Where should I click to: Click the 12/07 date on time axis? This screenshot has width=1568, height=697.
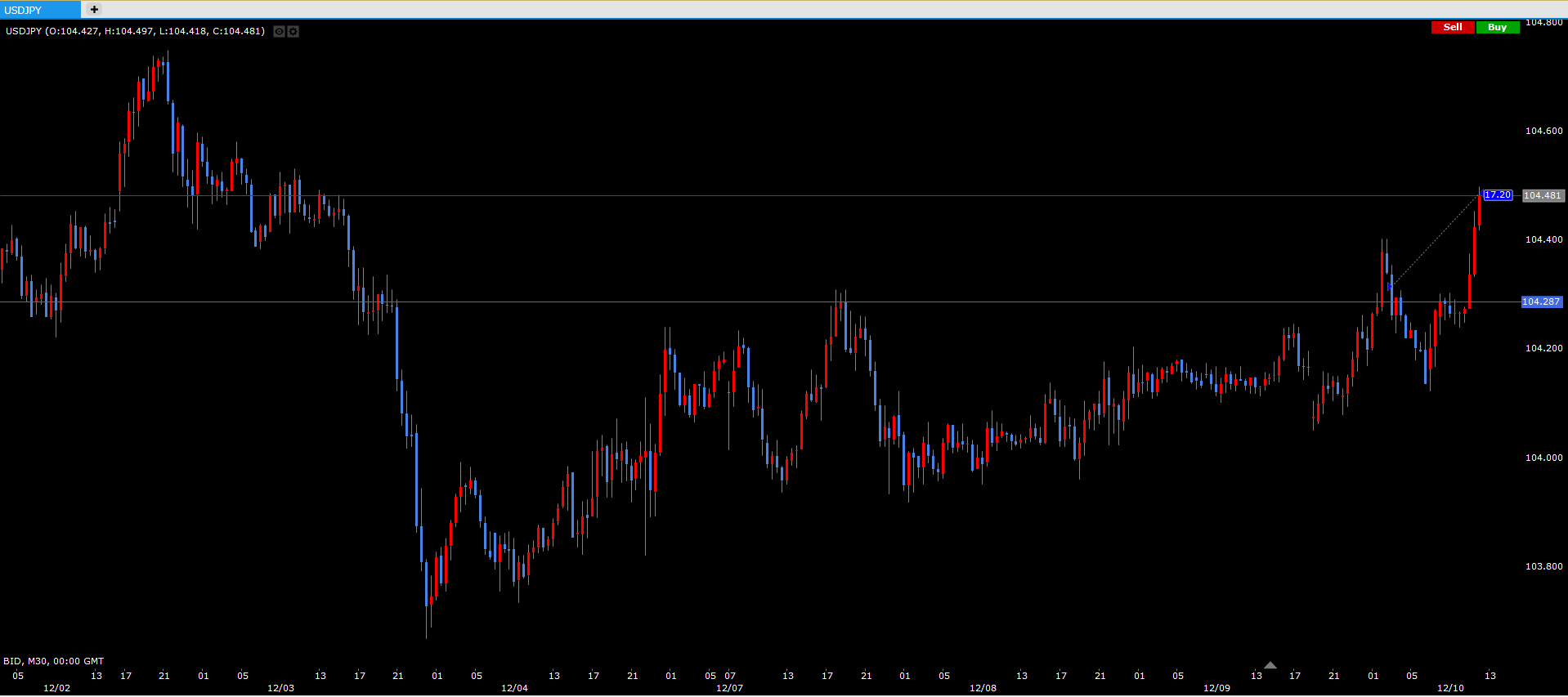click(729, 688)
